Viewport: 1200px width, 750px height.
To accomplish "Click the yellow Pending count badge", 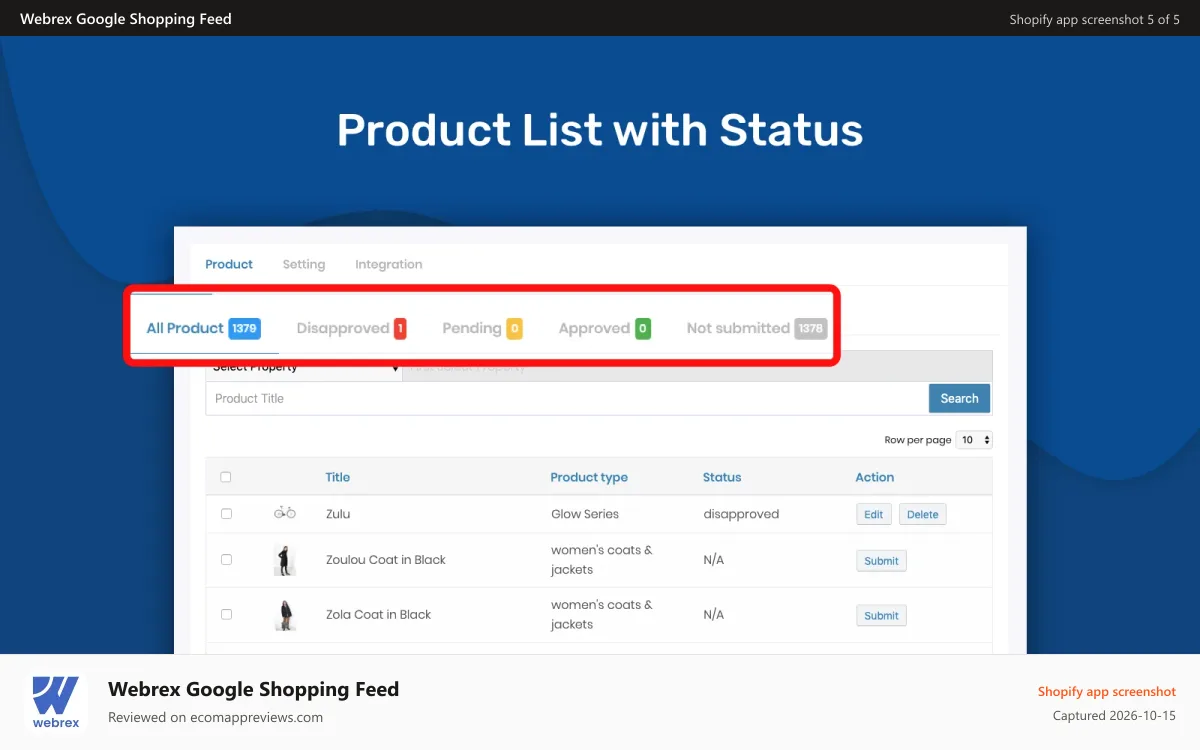I will point(514,328).
